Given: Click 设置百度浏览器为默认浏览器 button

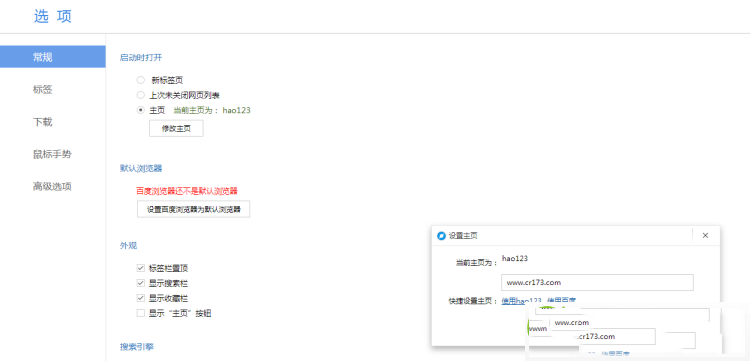Looking at the screenshot, I should point(193,209).
